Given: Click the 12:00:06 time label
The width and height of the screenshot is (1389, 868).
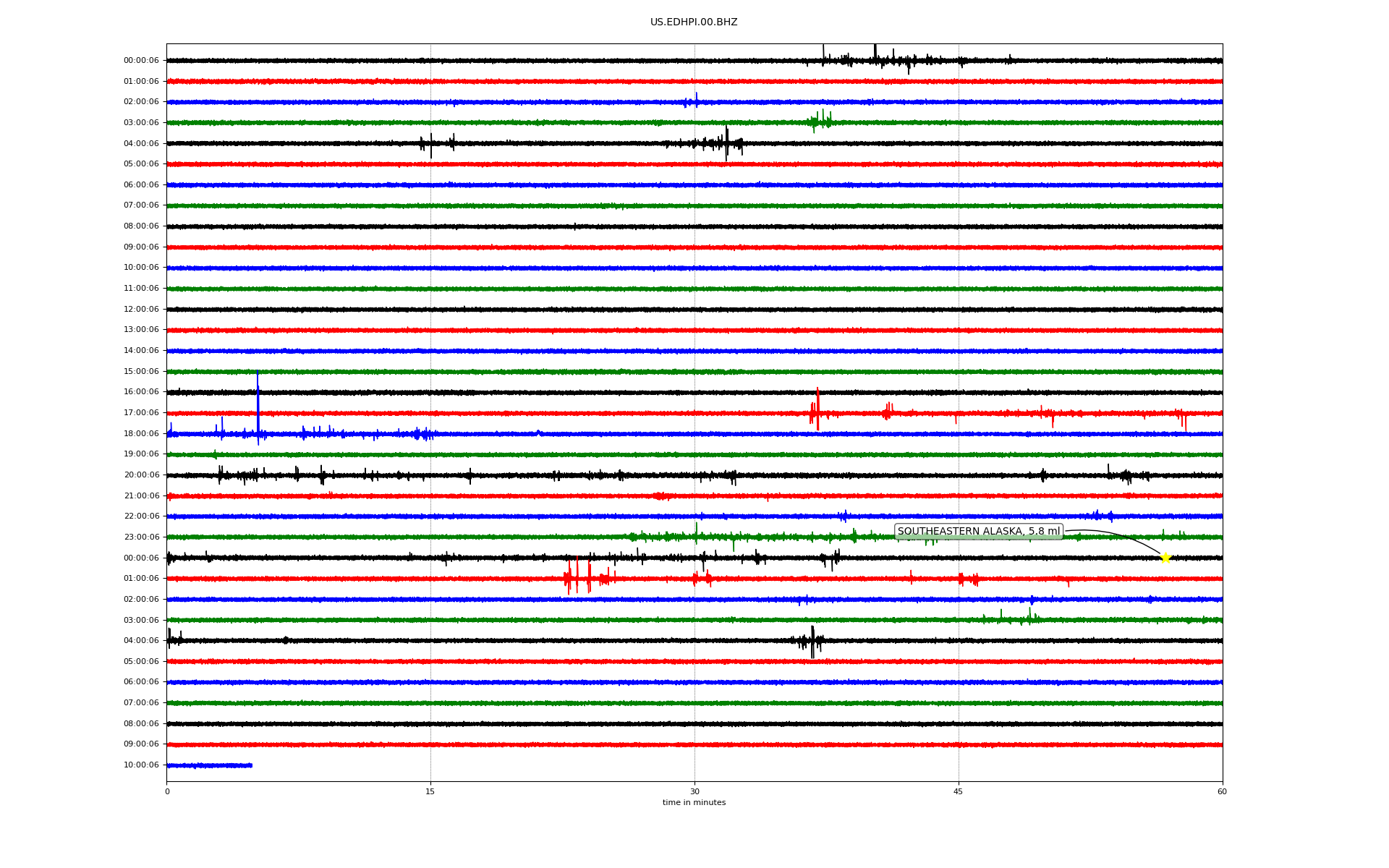Looking at the screenshot, I should click(141, 310).
